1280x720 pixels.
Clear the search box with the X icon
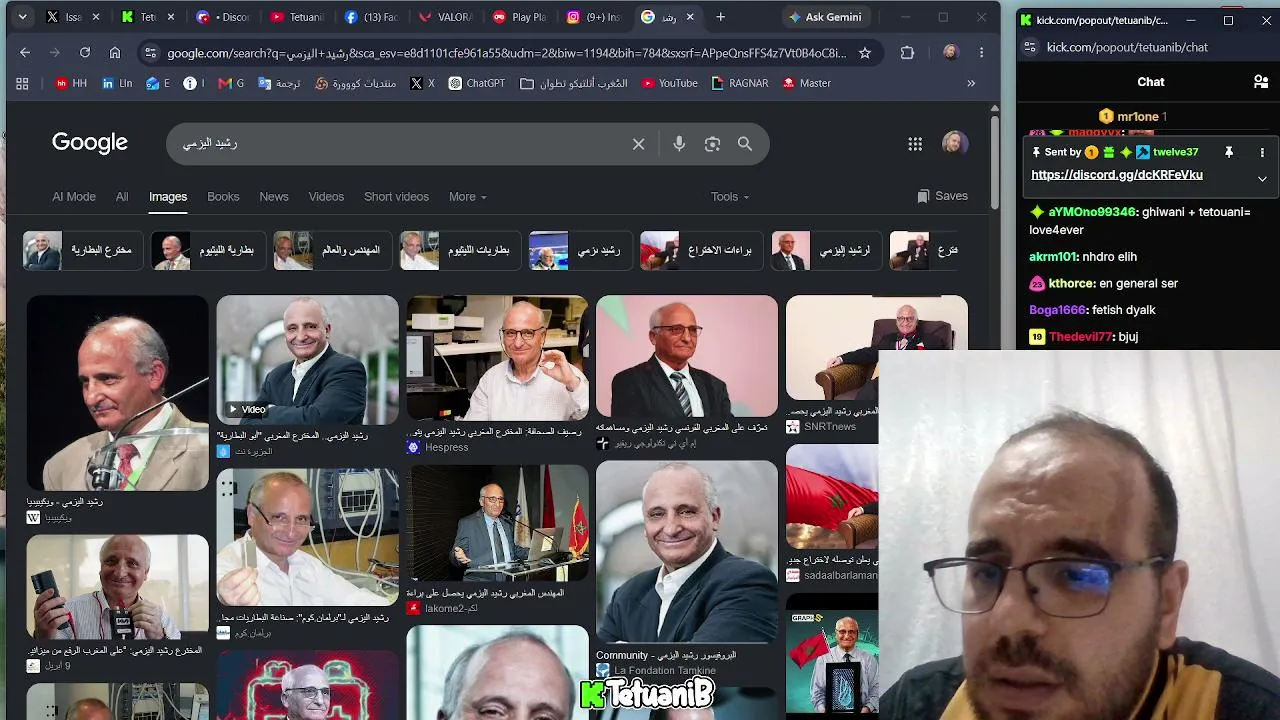point(638,144)
